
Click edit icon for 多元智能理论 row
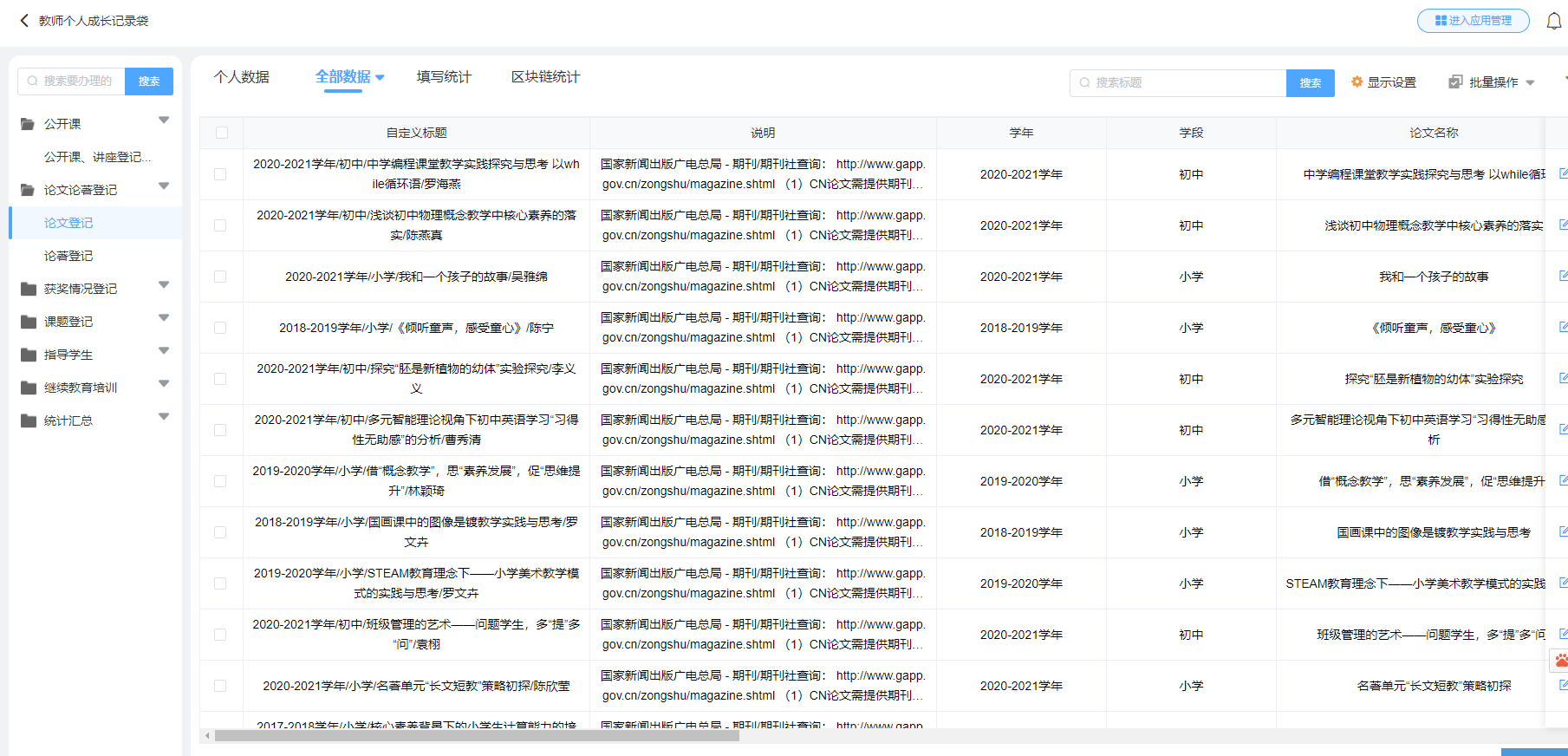[x=1563, y=429]
